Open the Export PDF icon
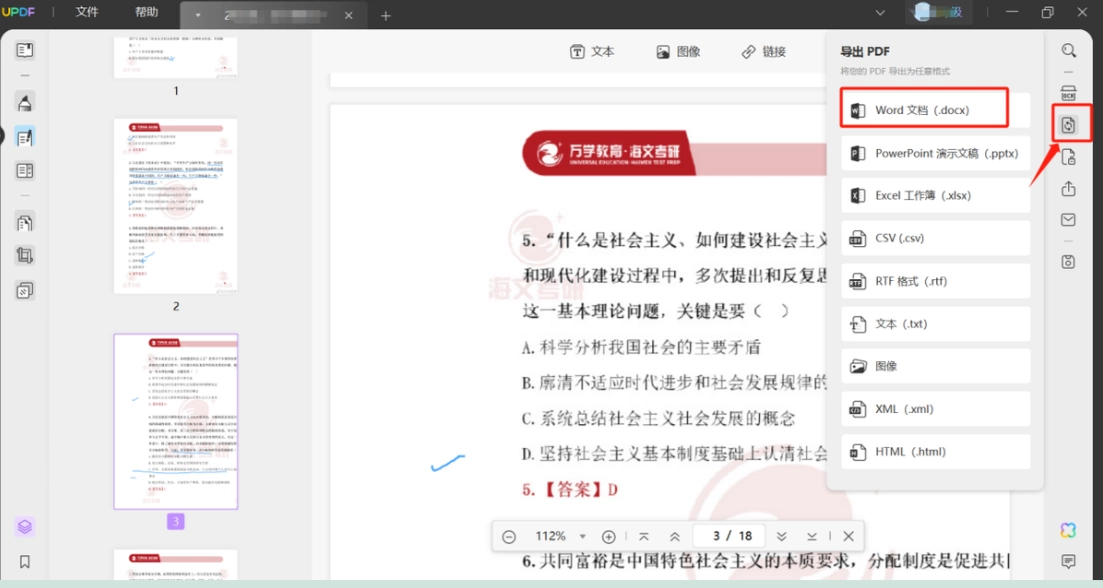Viewport: 1103px width, 588px height. (x=1069, y=125)
